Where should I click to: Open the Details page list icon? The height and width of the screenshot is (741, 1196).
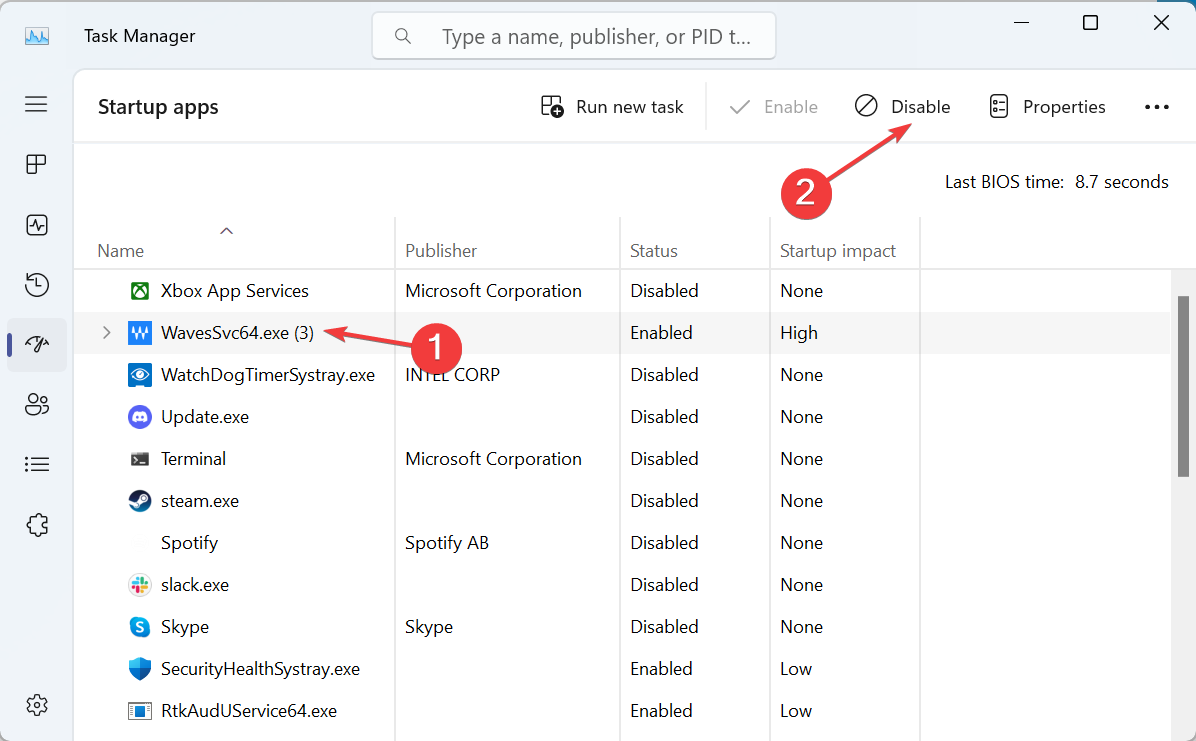(x=37, y=464)
